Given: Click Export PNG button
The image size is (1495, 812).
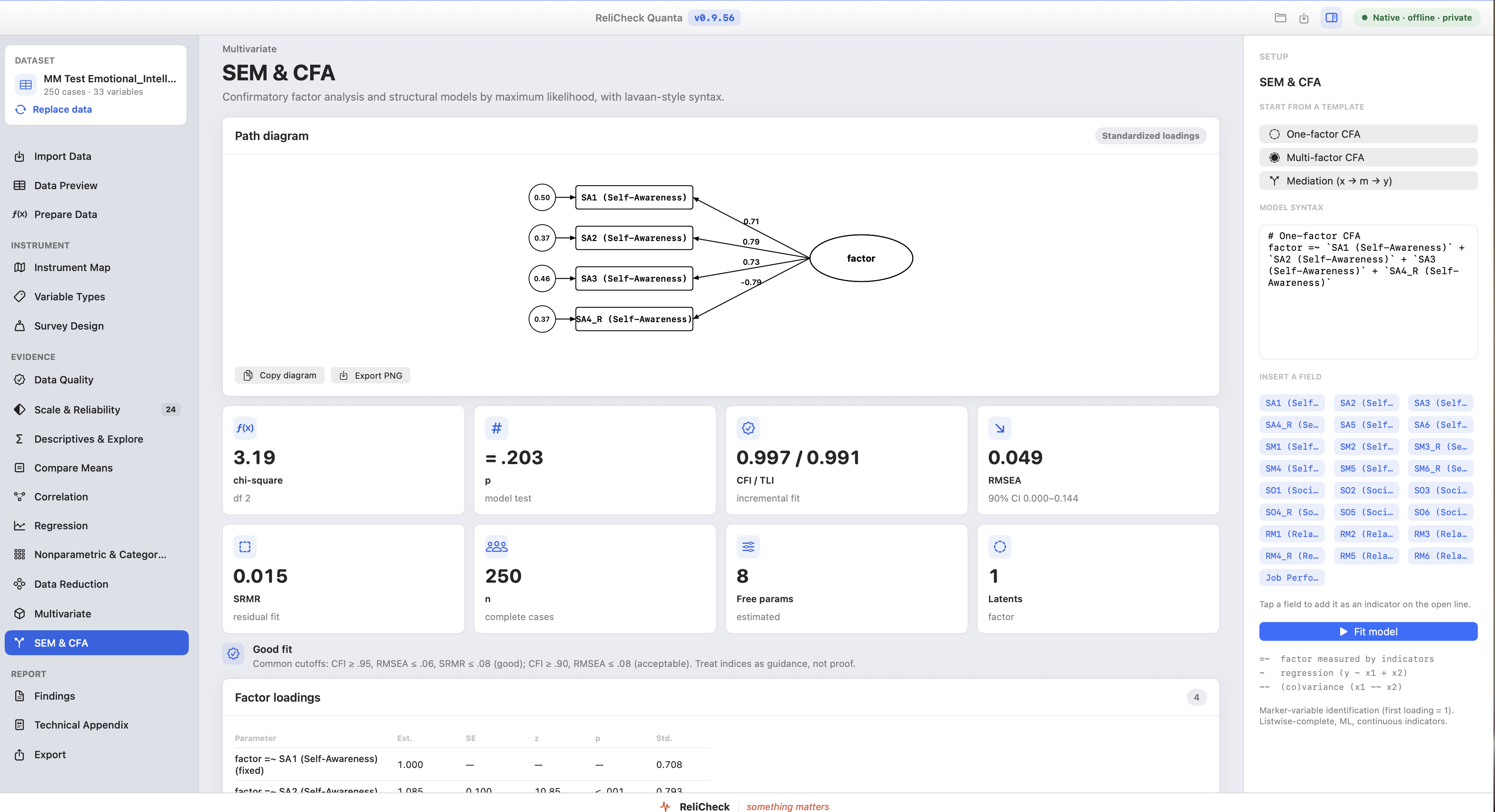Looking at the screenshot, I should pos(370,375).
